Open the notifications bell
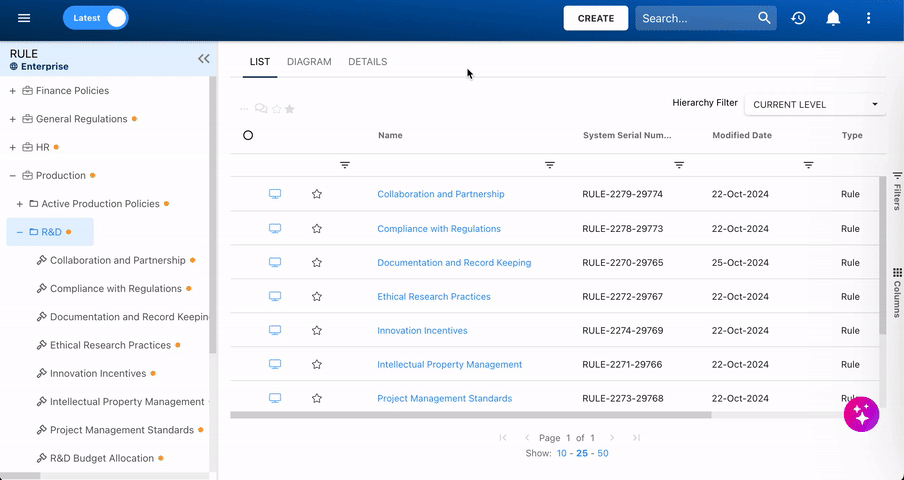 point(833,18)
